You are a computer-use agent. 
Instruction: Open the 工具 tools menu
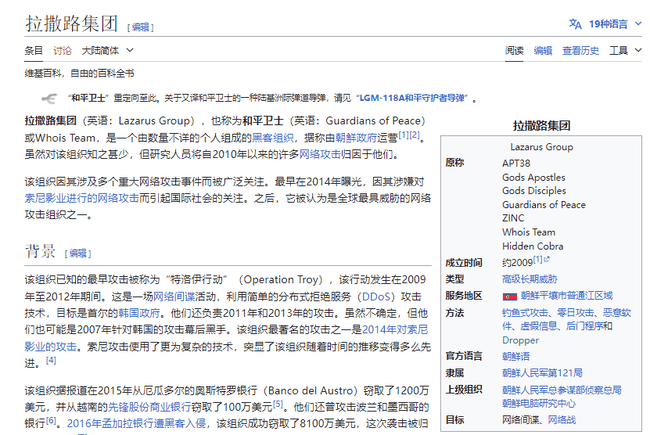pos(624,50)
